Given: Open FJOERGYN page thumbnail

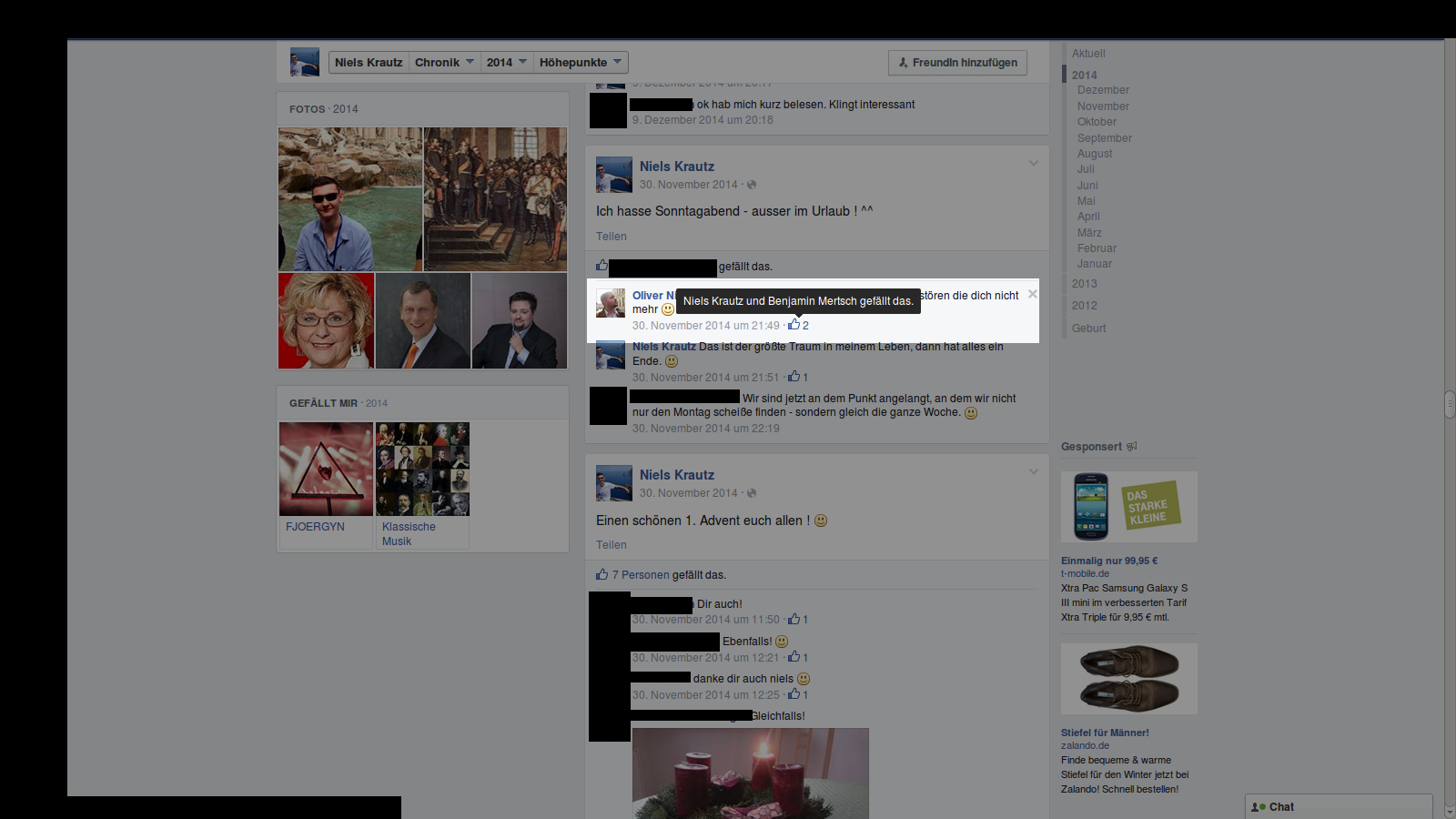Looking at the screenshot, I should point(326,469).
